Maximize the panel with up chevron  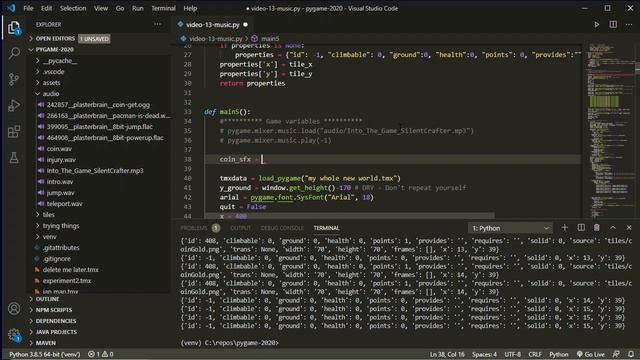[613, 227]
